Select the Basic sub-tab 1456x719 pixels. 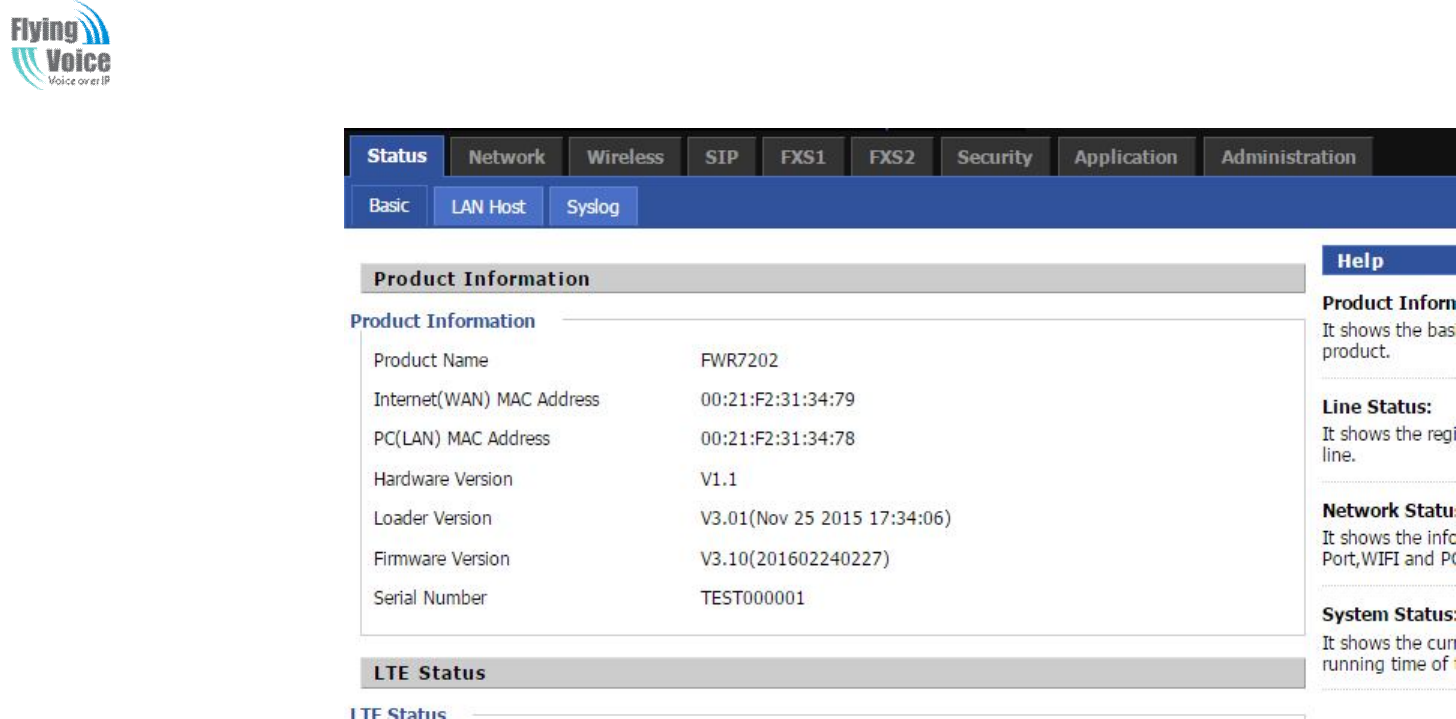[389, 206]
